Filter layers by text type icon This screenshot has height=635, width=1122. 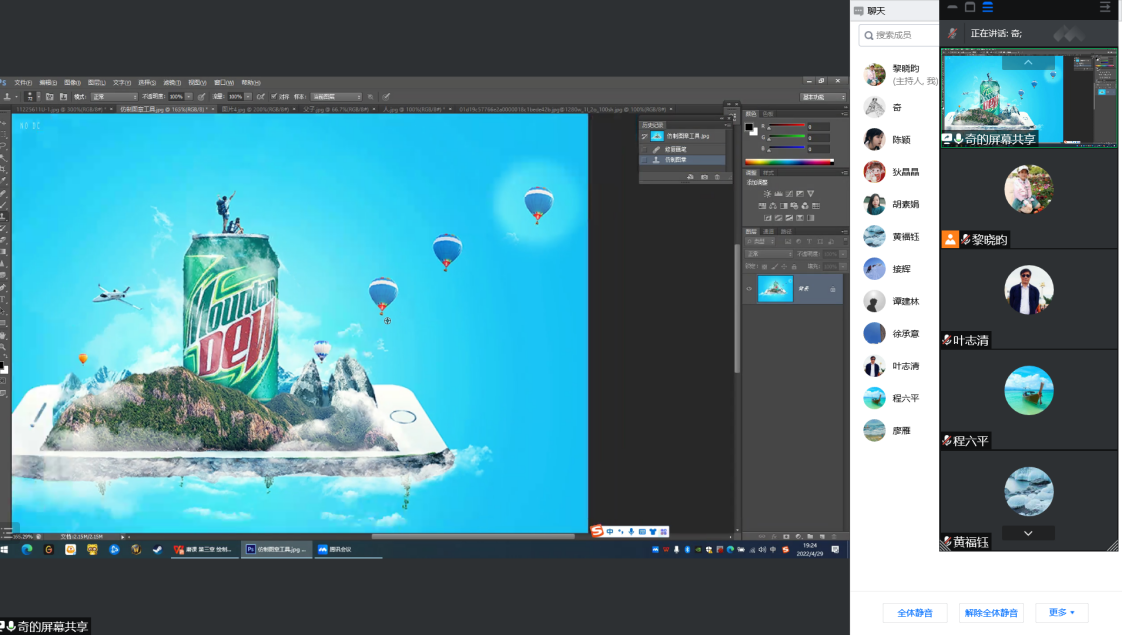809,241
